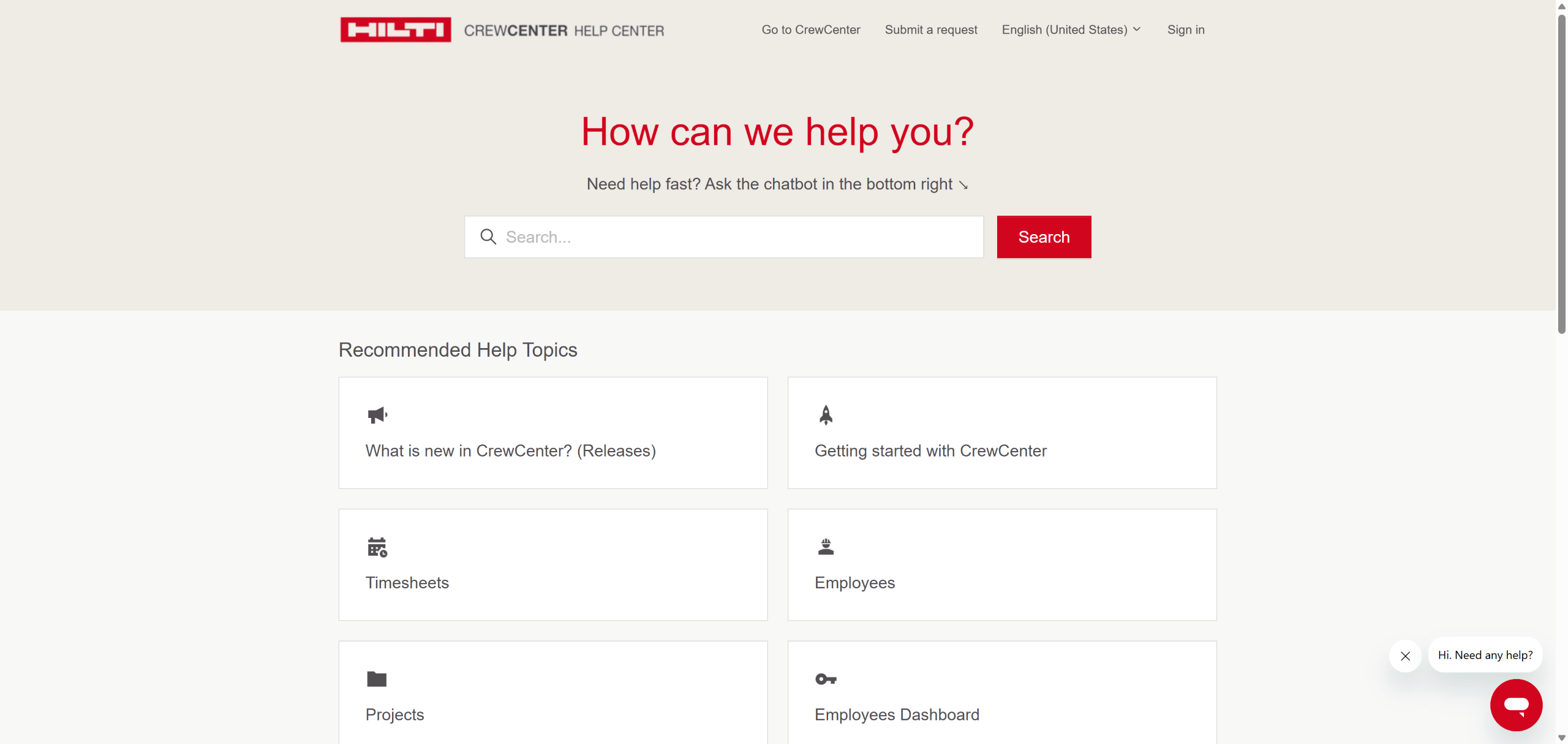
Task: Click the scrollbar up arrow
Action: click(x=1561, y=6)
